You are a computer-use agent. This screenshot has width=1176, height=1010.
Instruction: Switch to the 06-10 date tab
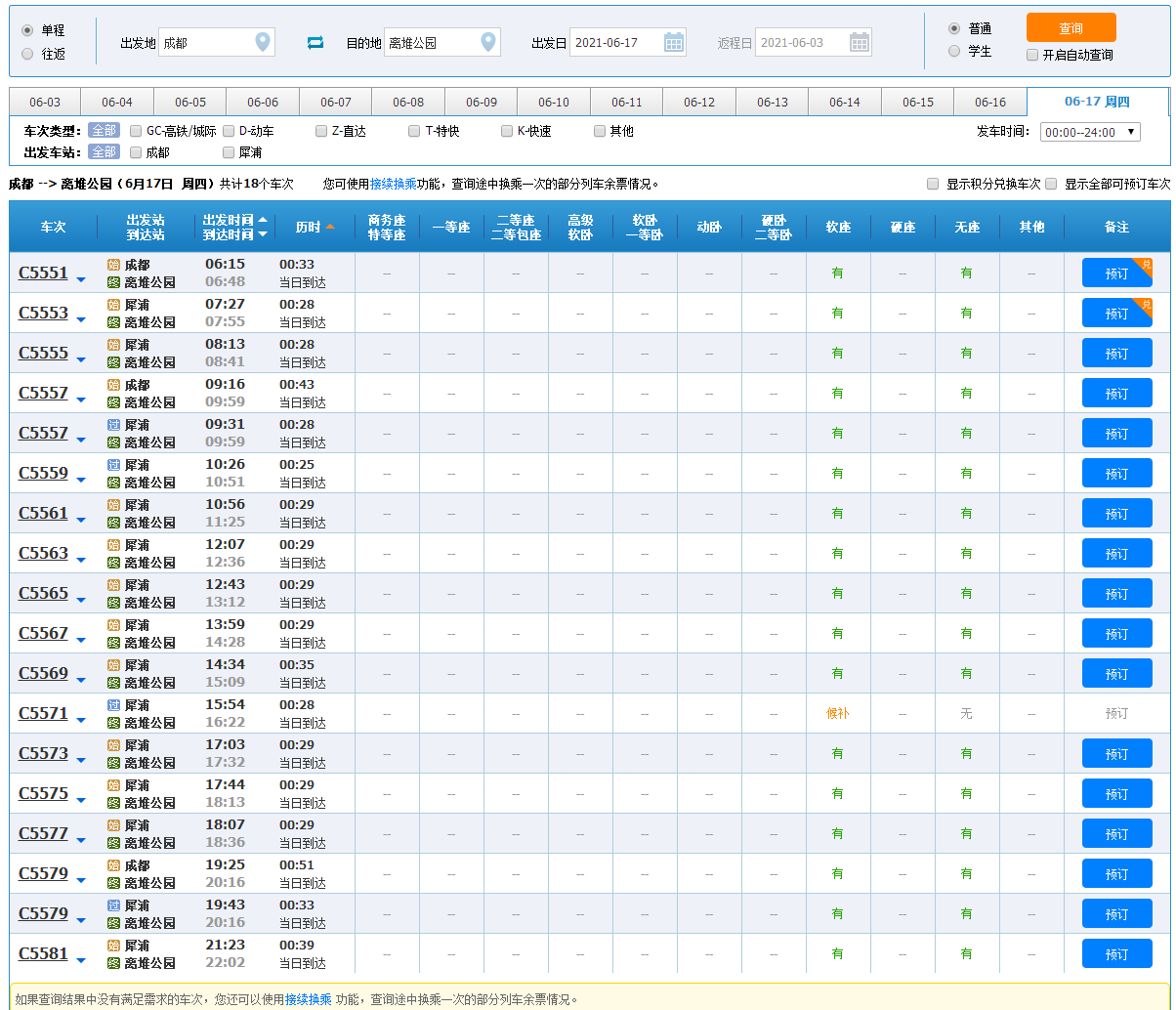pos(553,103)
